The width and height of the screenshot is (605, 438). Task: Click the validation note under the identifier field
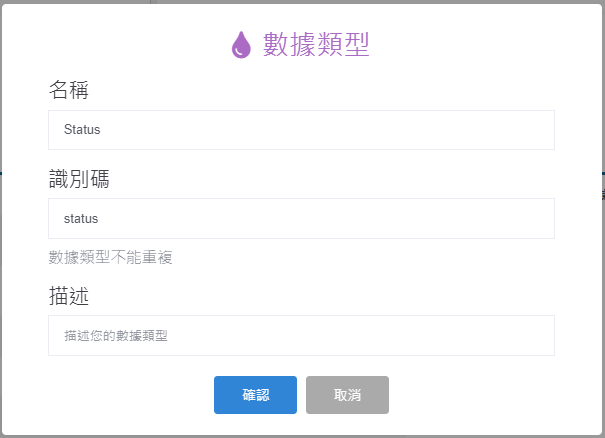(111, 258)
